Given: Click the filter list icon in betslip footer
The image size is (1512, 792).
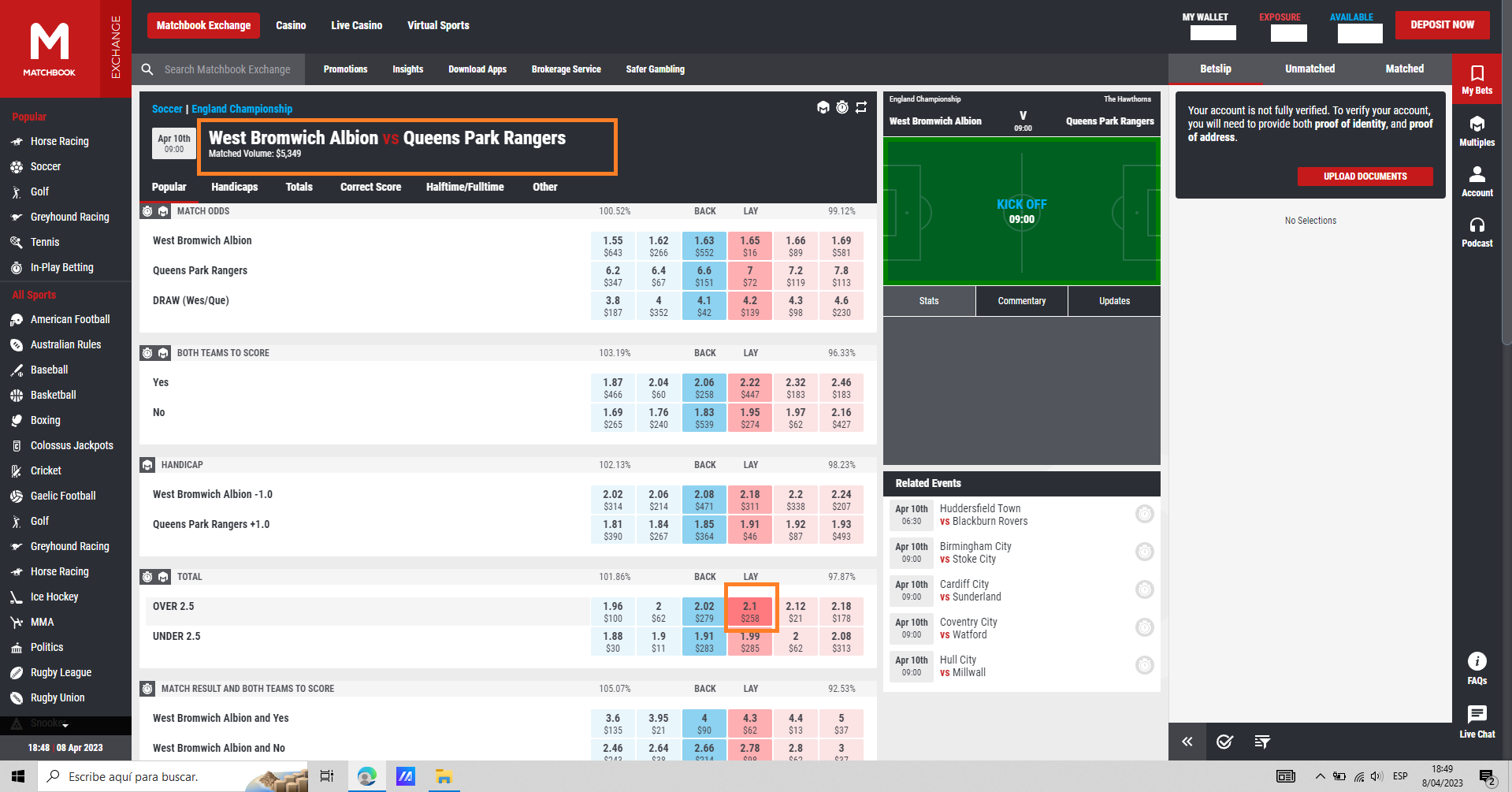Looking at the screenshot, I should 1262,742.
